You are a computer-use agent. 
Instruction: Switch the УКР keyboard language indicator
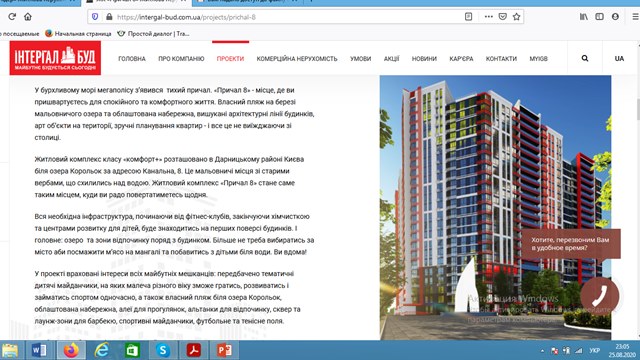pos(595,351)
